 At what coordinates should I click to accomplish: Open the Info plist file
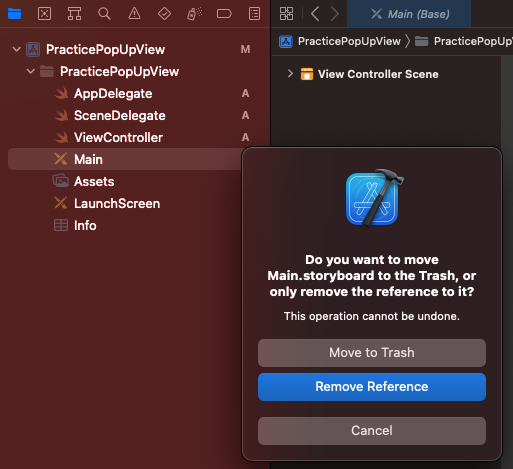point(85,226)
